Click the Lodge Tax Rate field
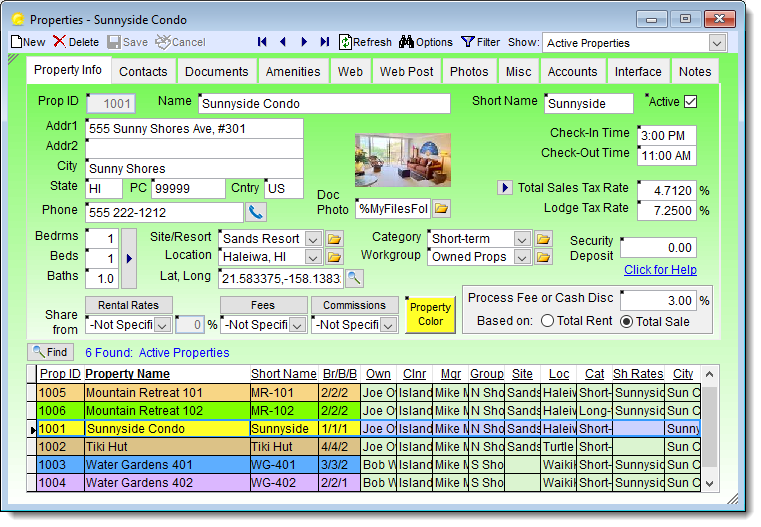Screen dimensions: 761x527 666,211
